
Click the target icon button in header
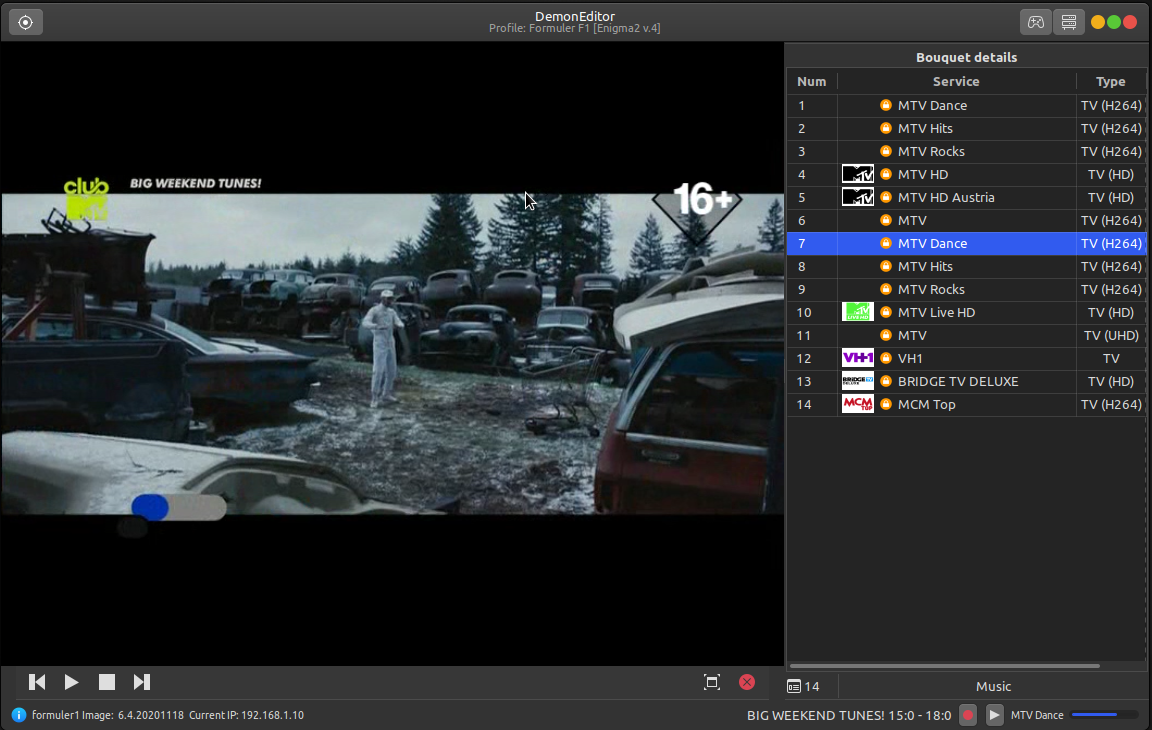pyautogui.click(x=26, y=22)
